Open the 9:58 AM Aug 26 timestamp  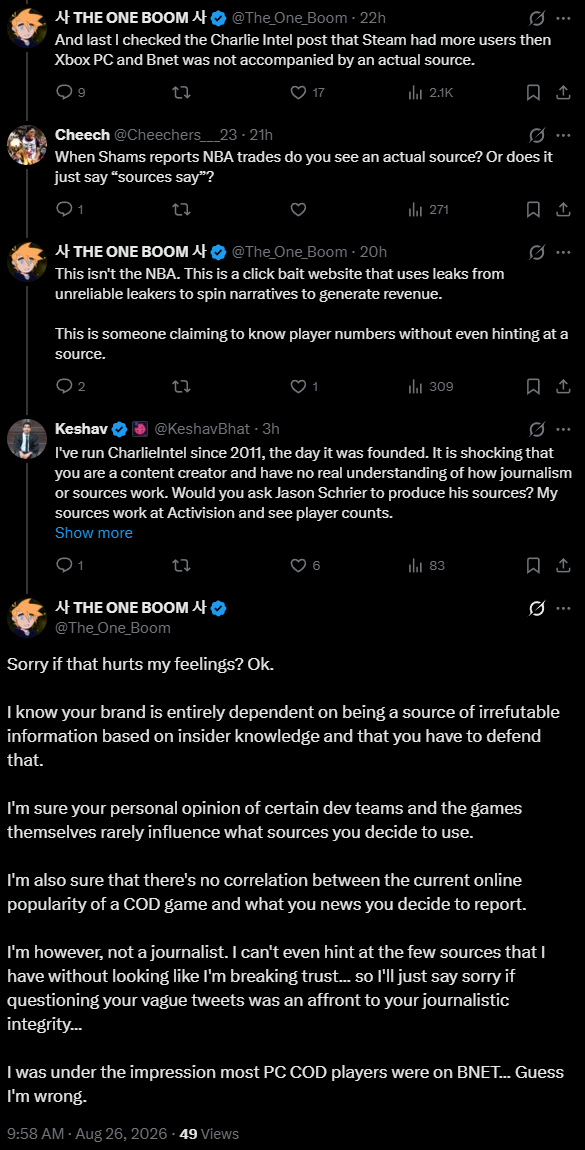pos(87,1133)
